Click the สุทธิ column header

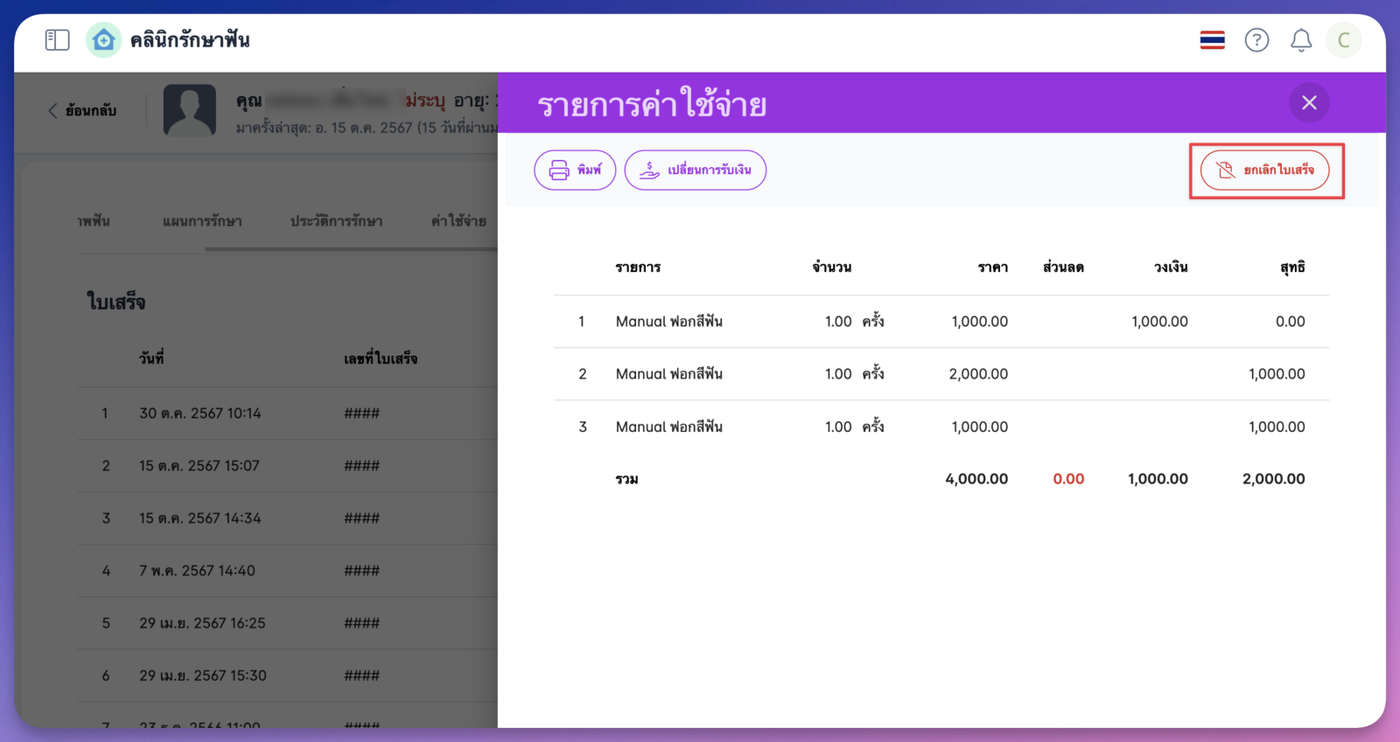coord(1293,267)
